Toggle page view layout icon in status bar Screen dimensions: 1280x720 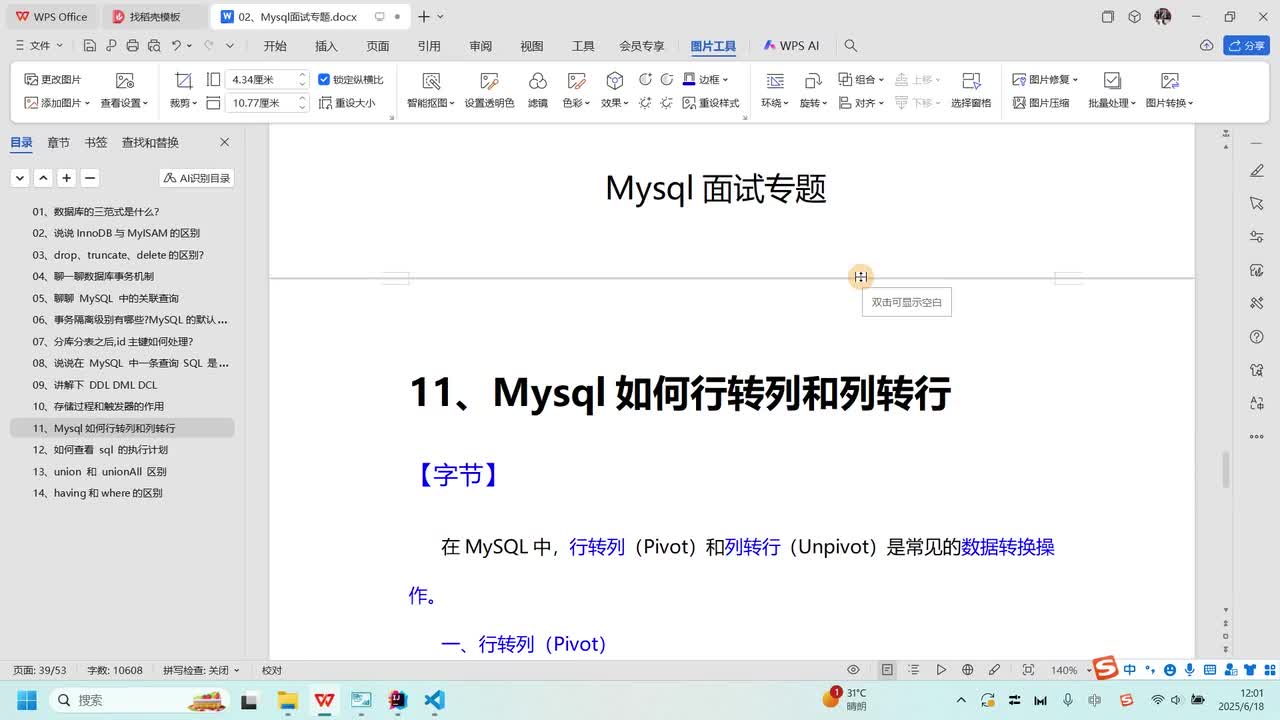[x=887, y=670]
